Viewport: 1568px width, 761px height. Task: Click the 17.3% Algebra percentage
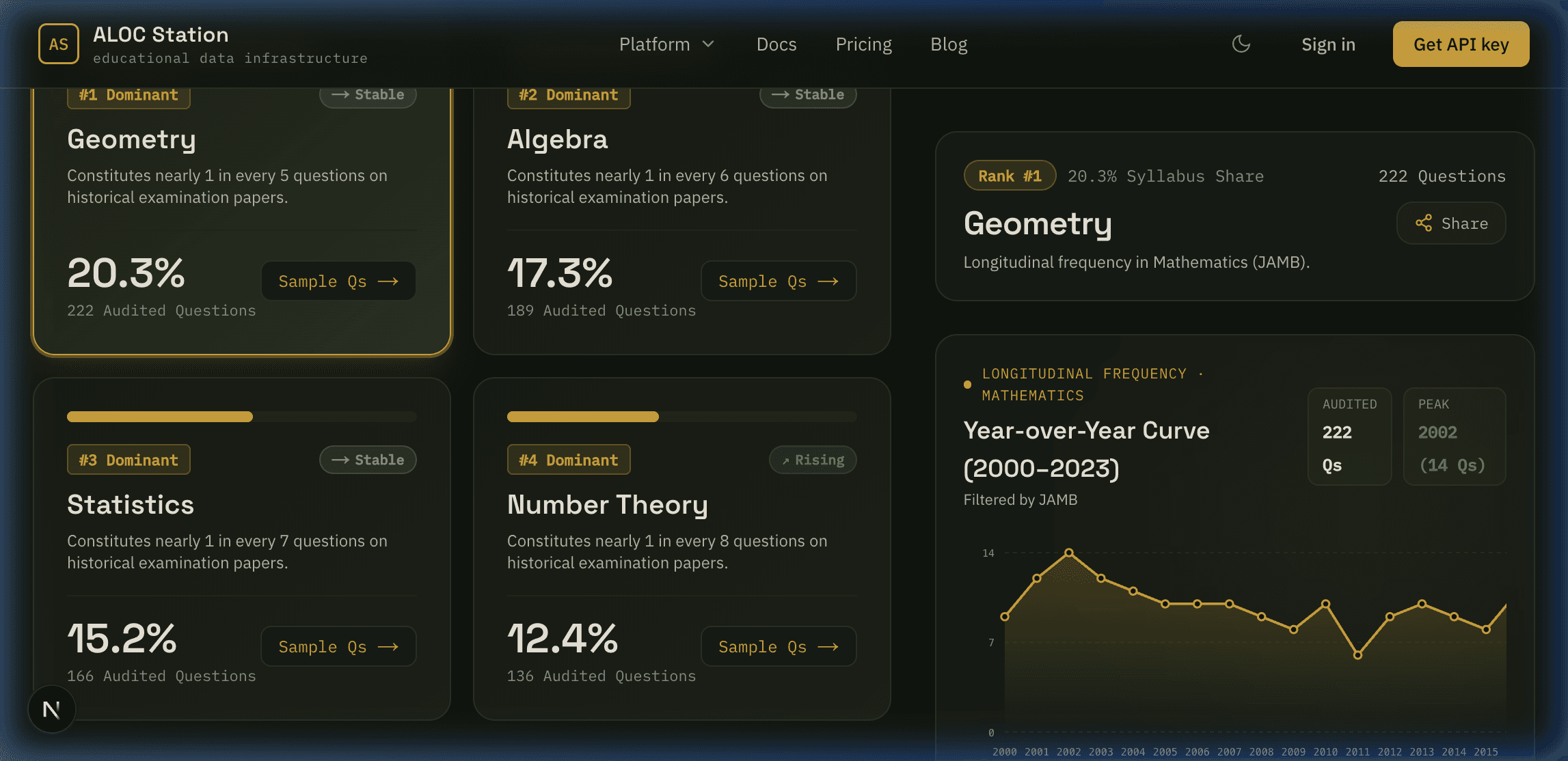coord(560,273)
